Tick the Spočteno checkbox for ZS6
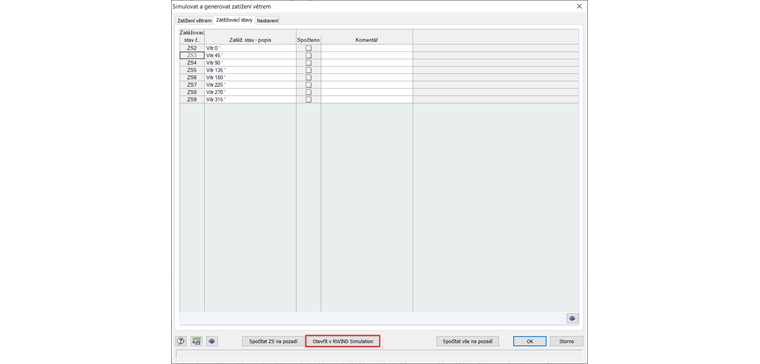 coord(308,77)
